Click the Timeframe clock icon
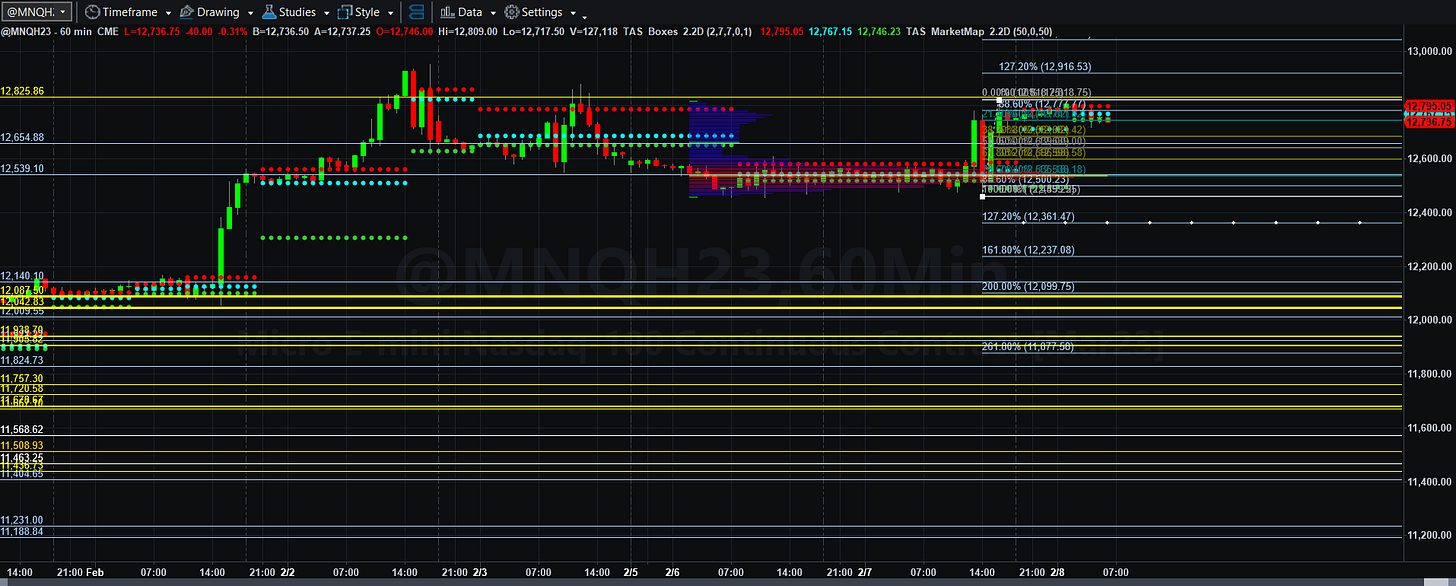The image size is (1456, 586). click(x=92, y=12)
